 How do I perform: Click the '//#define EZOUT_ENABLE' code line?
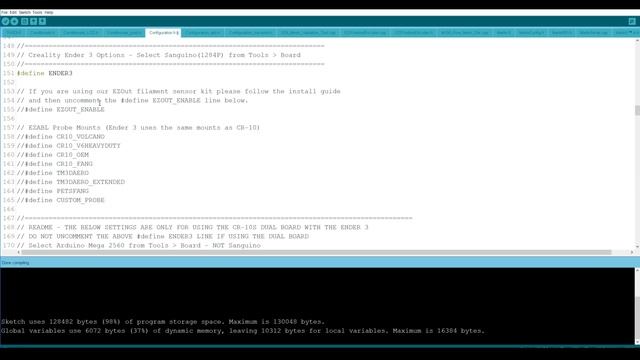[x=60, y=109]
